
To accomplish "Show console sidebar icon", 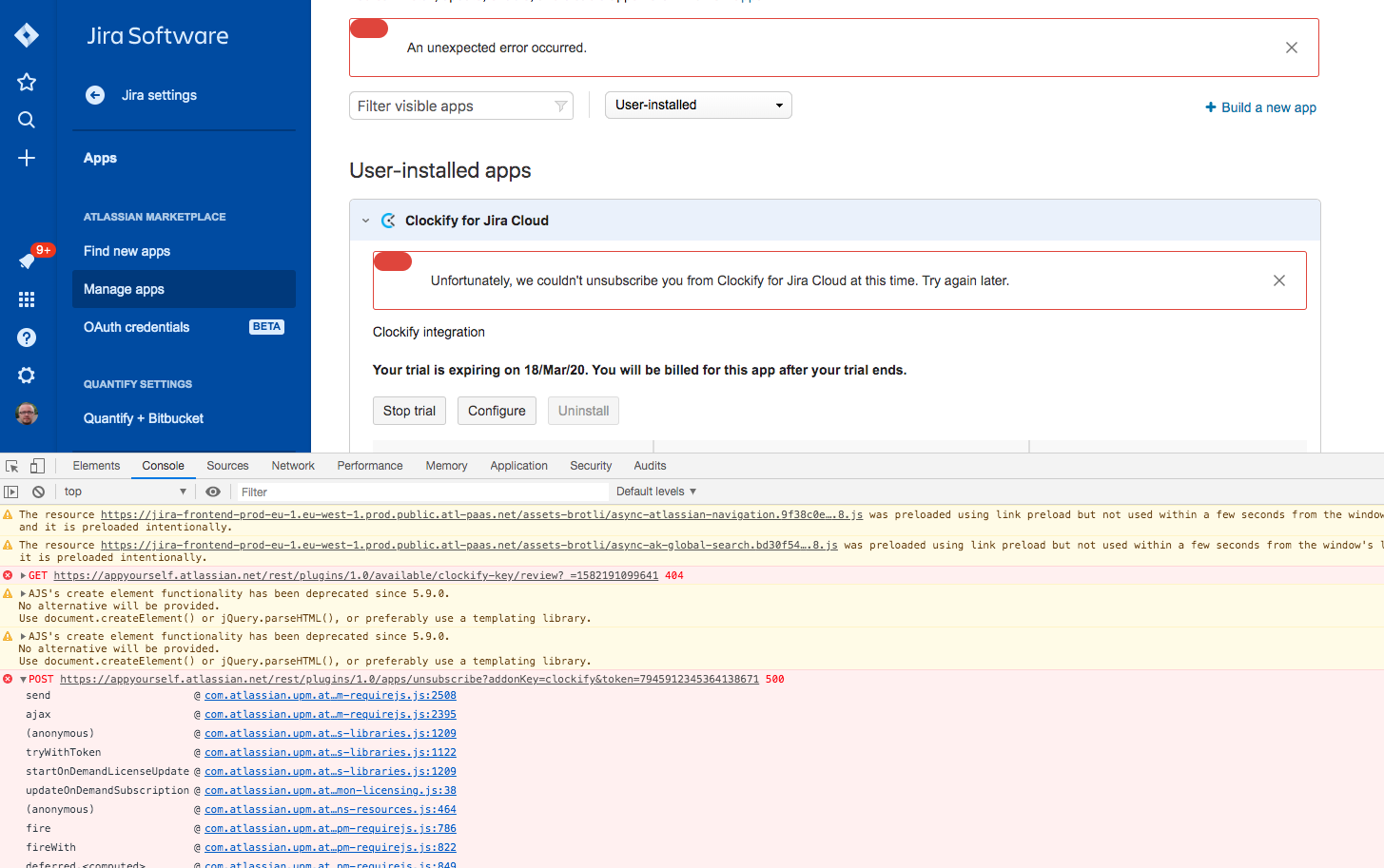I will click(x=11, y=492).
